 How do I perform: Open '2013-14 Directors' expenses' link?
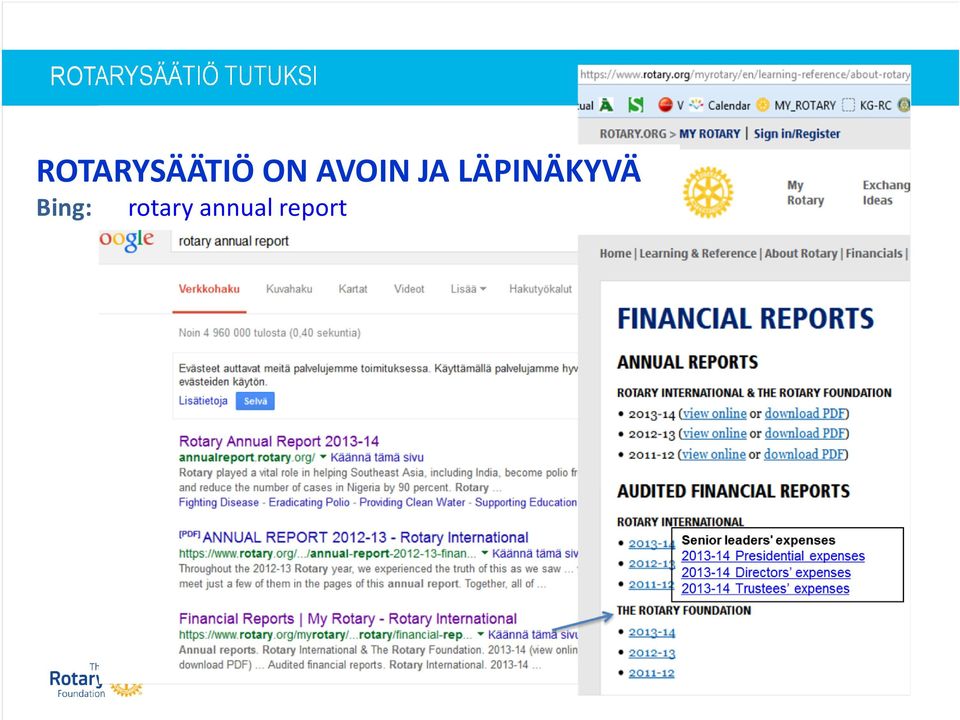click(766, 572)
